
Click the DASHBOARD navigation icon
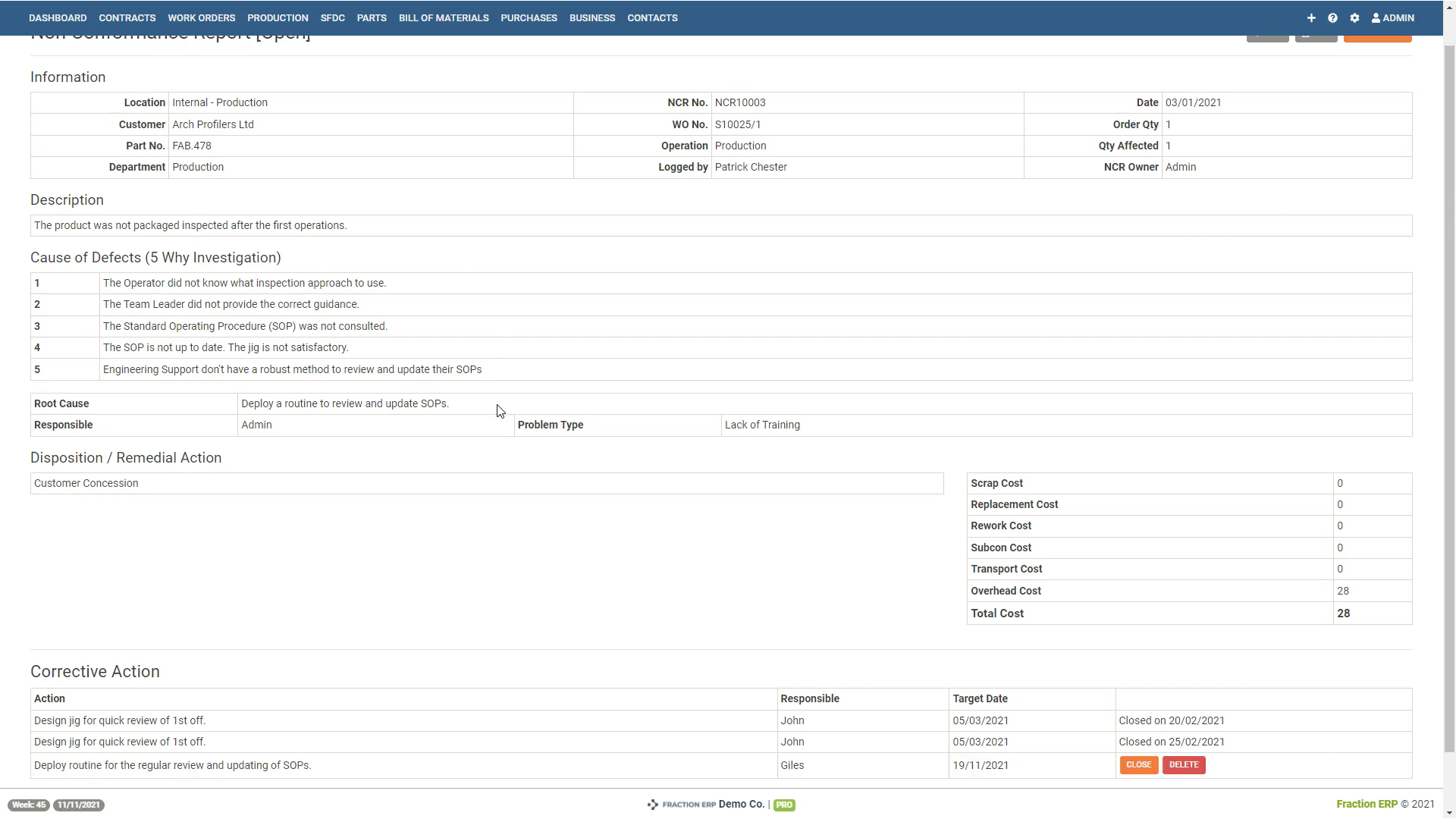click(x=57, y=17)
